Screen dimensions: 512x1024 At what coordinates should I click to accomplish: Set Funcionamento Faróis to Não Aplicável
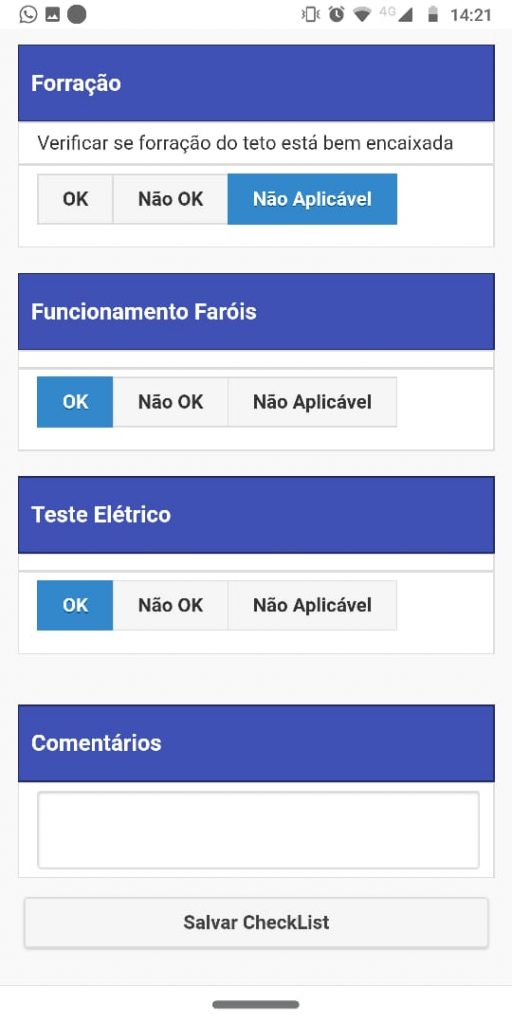coord(312,402)
